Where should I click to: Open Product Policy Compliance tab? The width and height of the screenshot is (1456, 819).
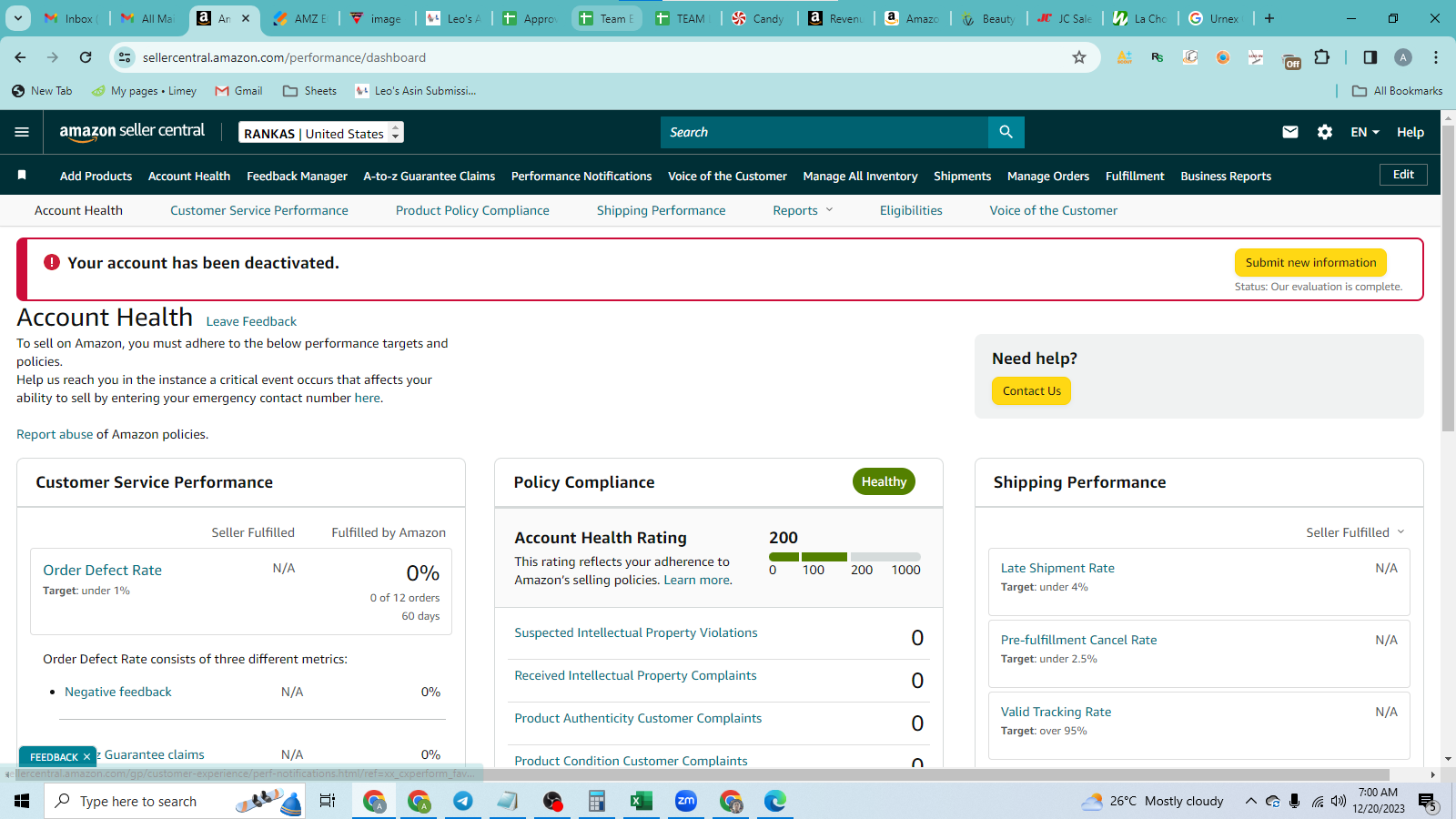[472, 210]
